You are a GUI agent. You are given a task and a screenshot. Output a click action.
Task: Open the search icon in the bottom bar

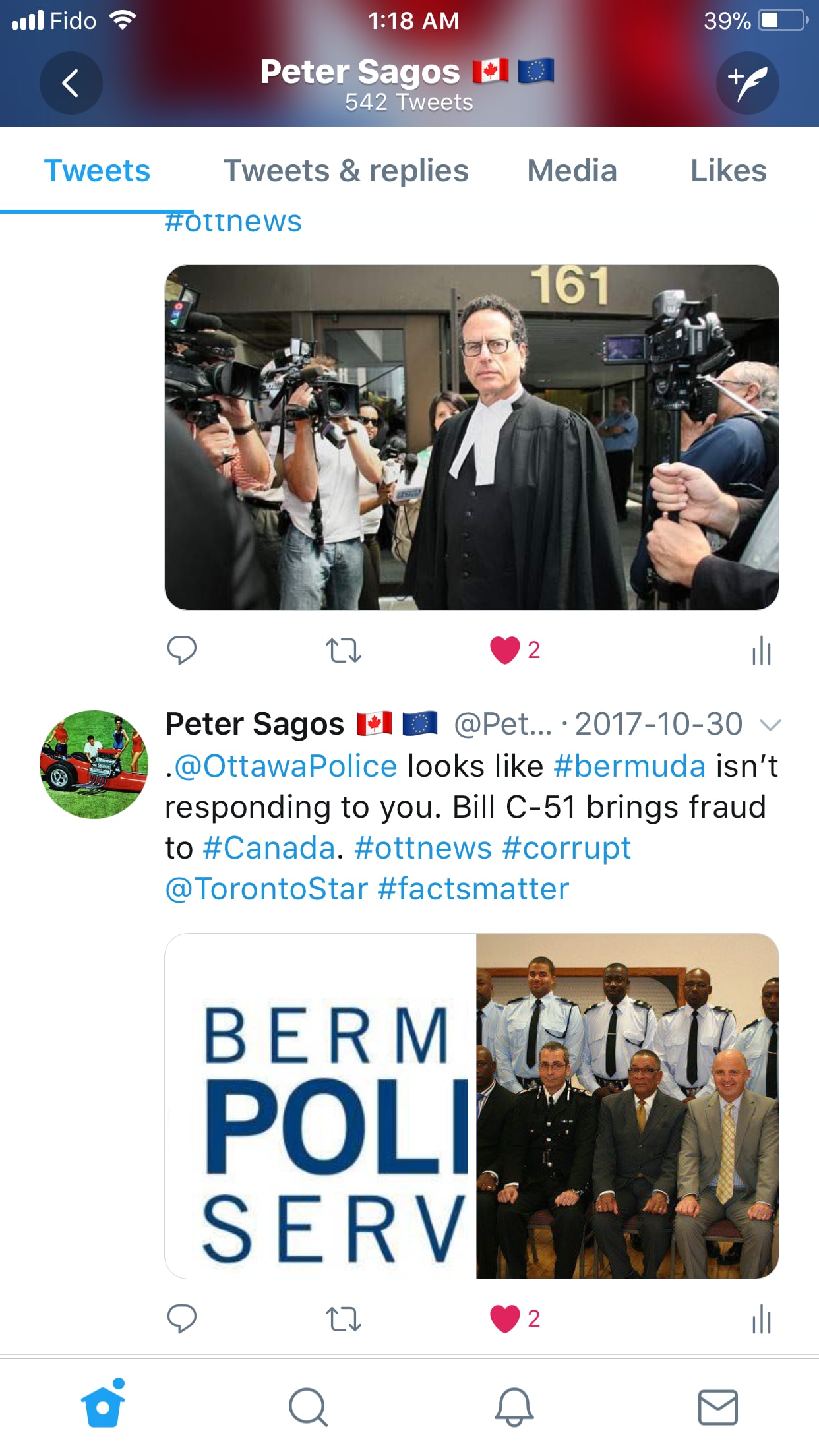pyautogui.click(x=308, y=1407)
